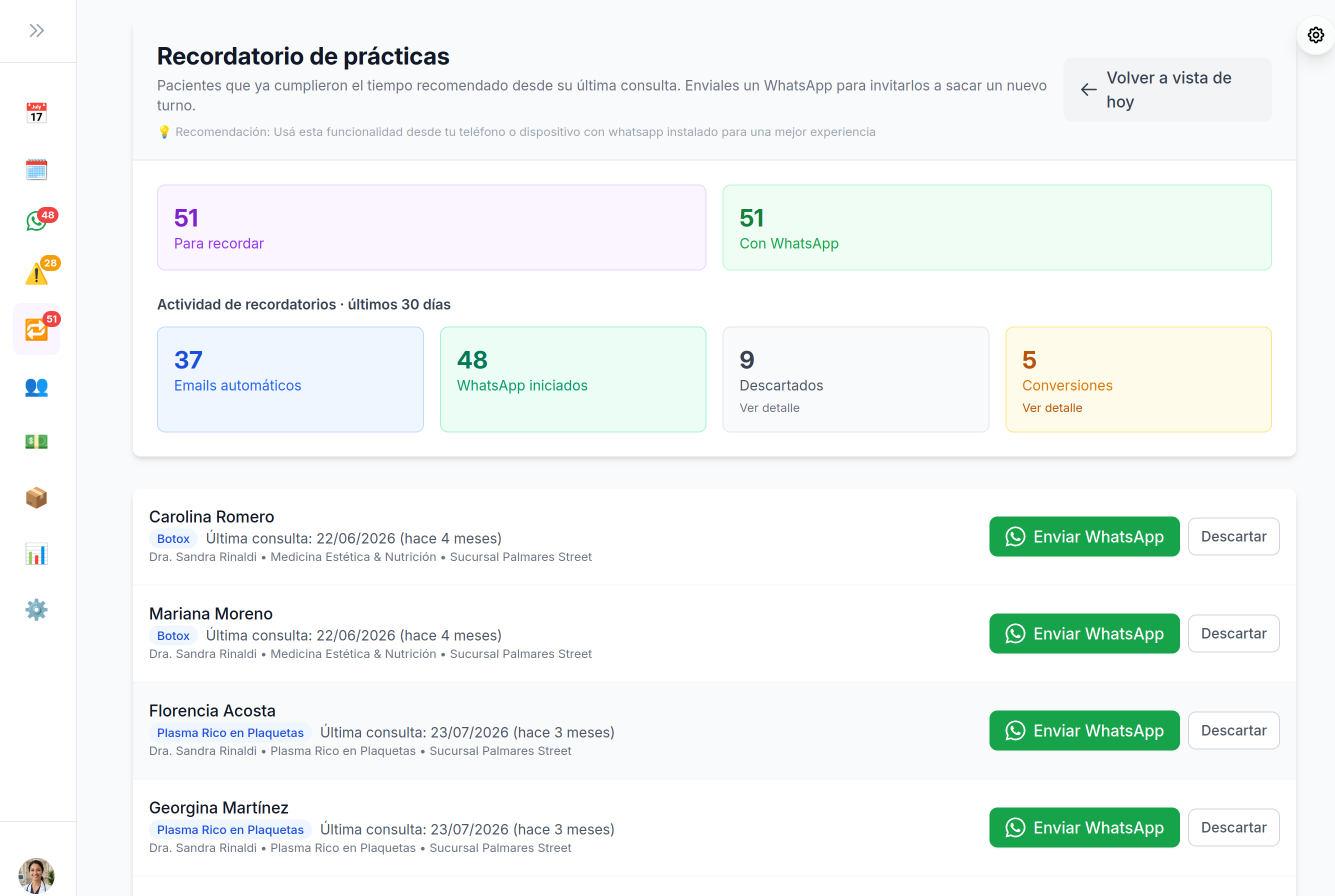Click the WhatsApp logo in Carolina Romero's button
The width and height of the screenshot is (1335, 896).
pos(1015,536)
